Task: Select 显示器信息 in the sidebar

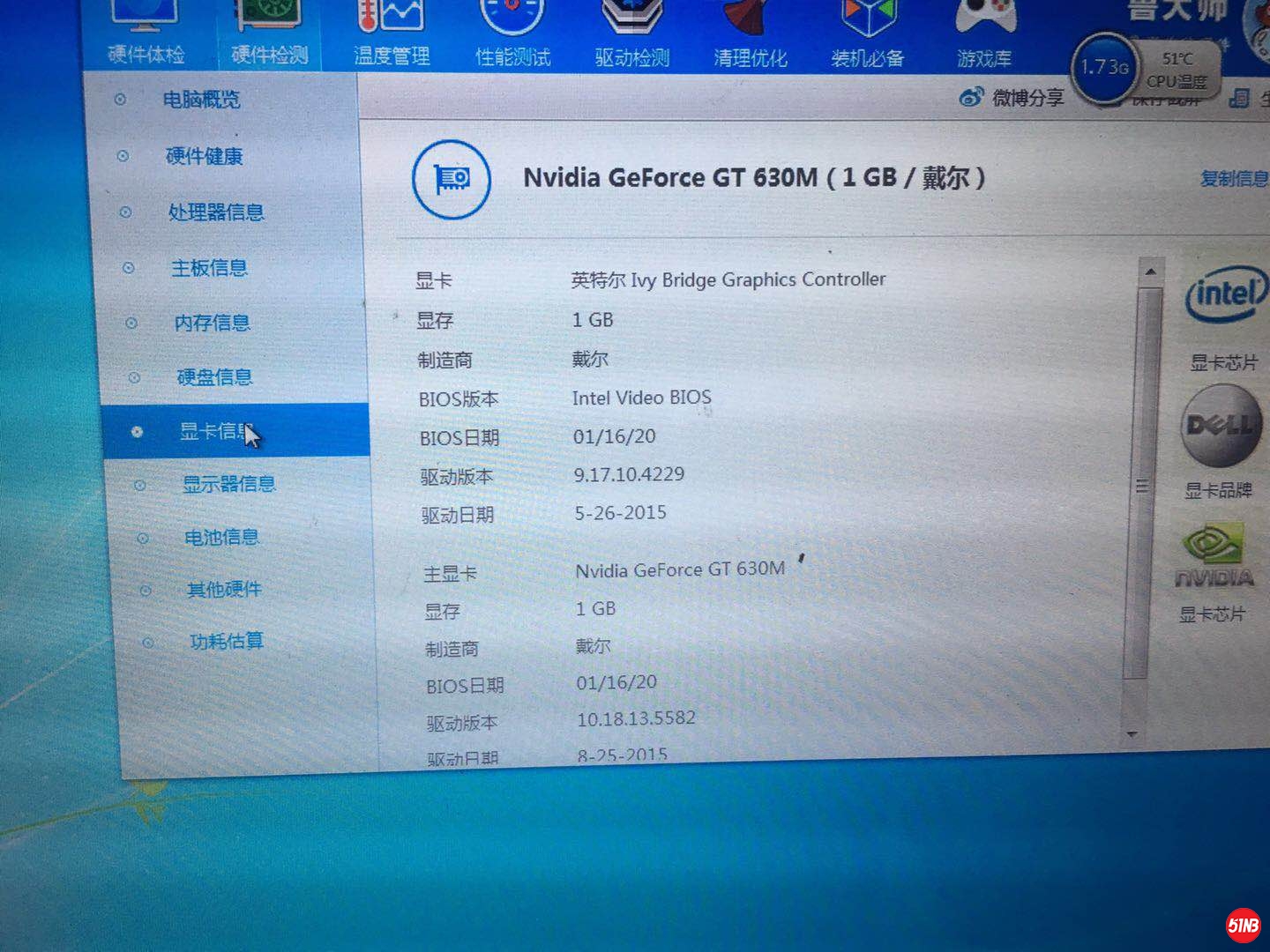Action: pos(228,483)
